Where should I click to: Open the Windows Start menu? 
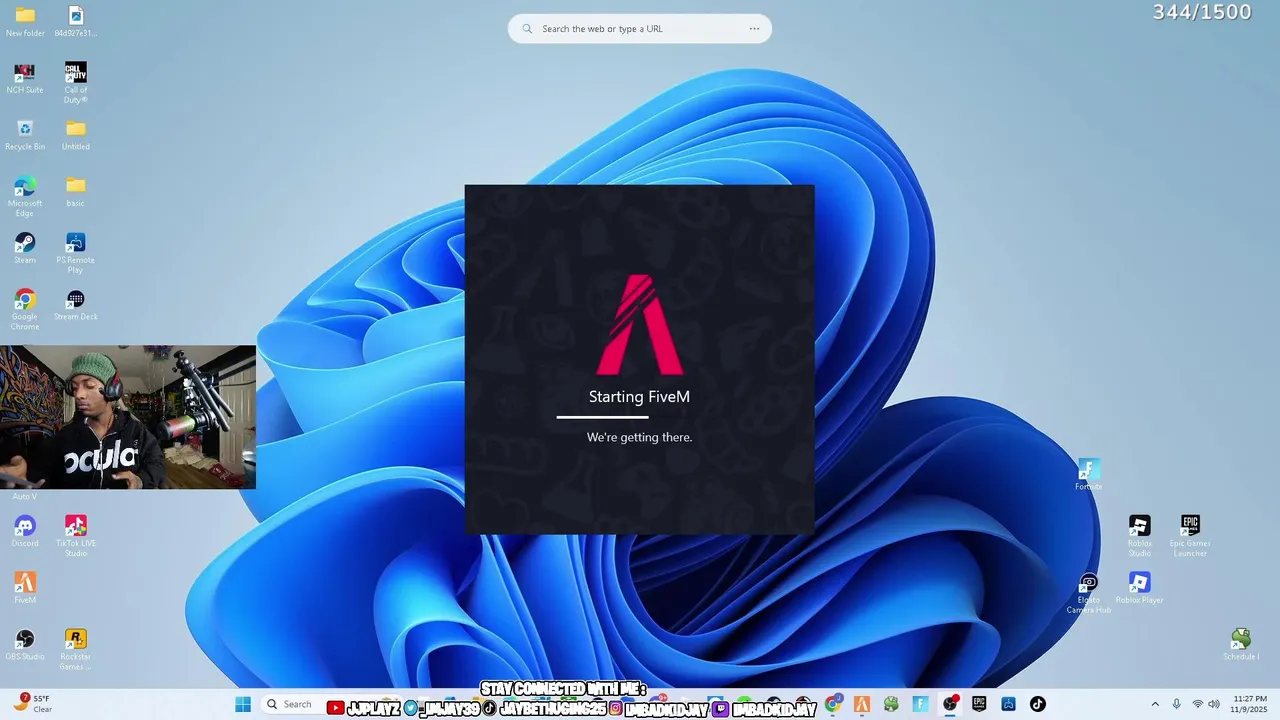[243, 704]
